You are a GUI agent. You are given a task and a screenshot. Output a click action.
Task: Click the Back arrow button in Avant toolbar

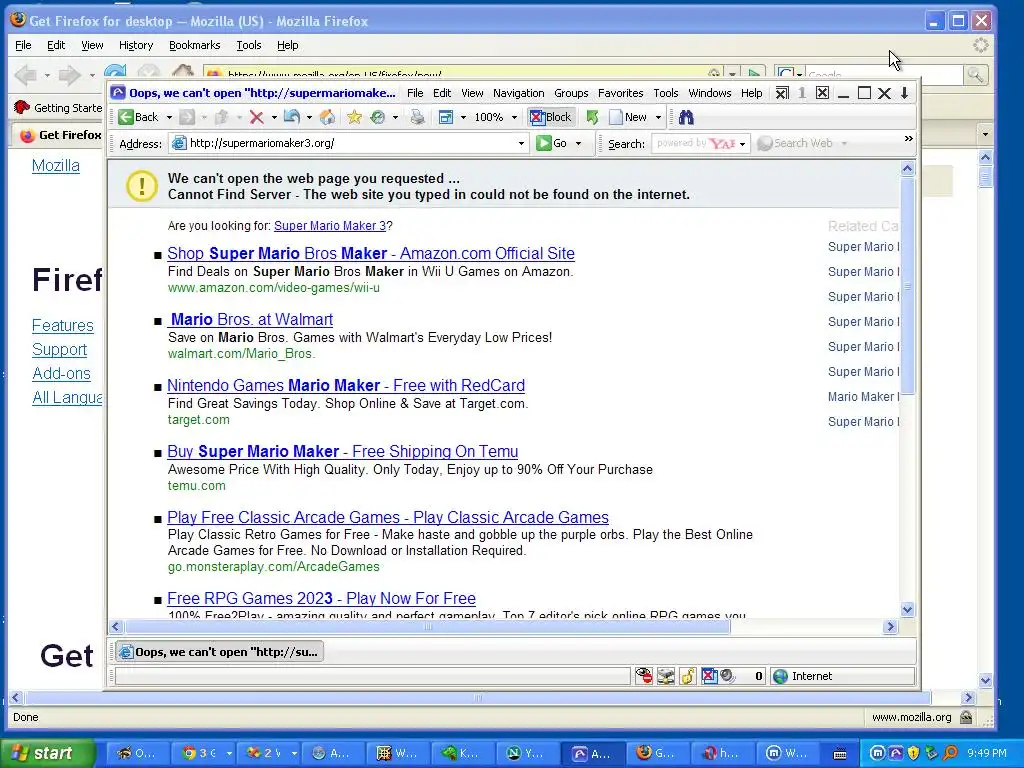tap(138, 117)
